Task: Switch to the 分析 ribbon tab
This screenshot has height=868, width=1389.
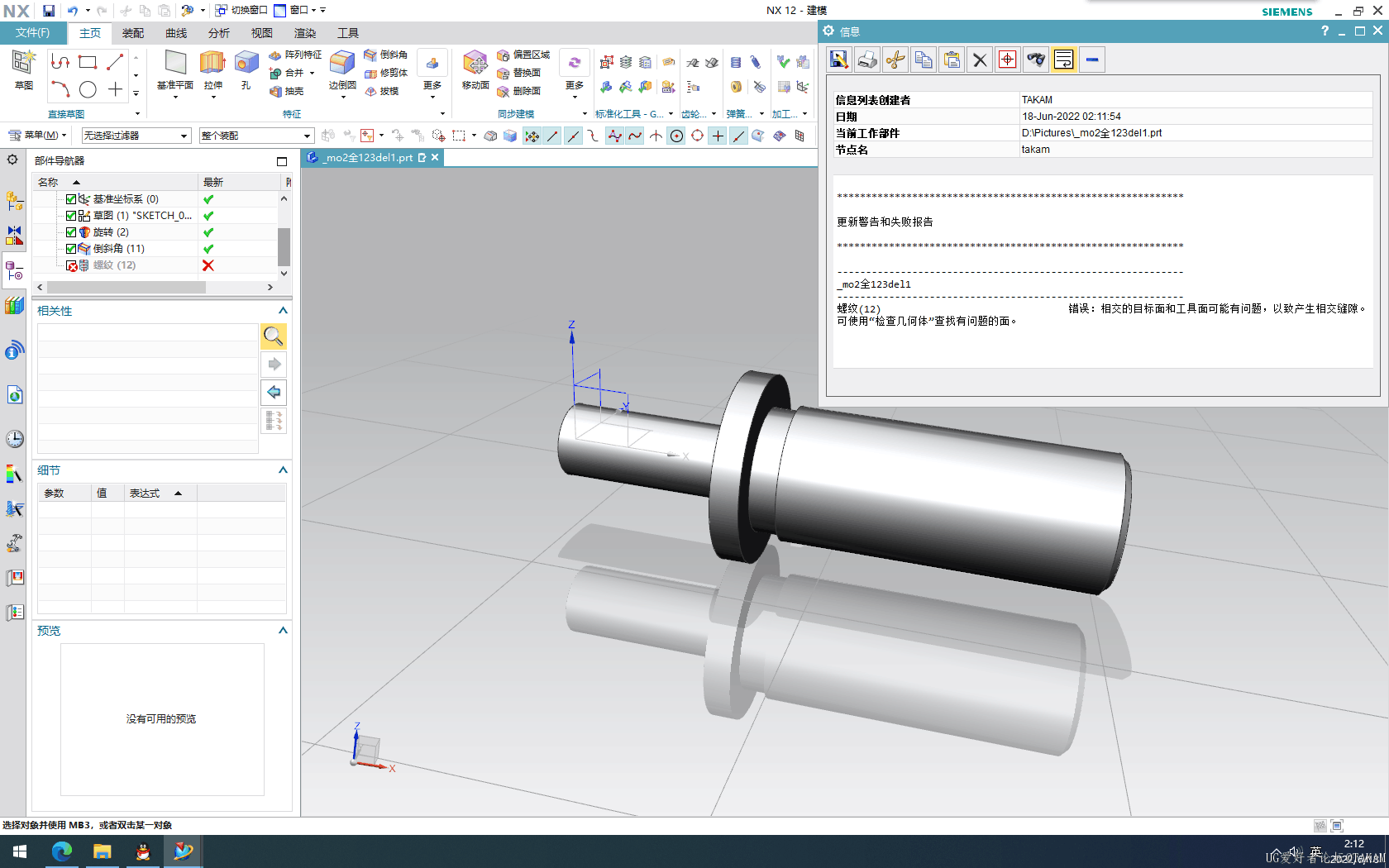Action: pos(219,33)
